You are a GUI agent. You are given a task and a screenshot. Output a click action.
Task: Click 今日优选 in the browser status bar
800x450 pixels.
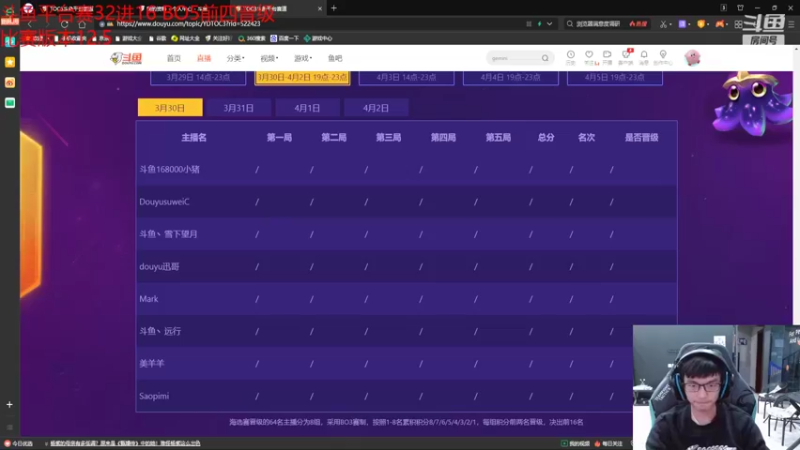point(18,443)
